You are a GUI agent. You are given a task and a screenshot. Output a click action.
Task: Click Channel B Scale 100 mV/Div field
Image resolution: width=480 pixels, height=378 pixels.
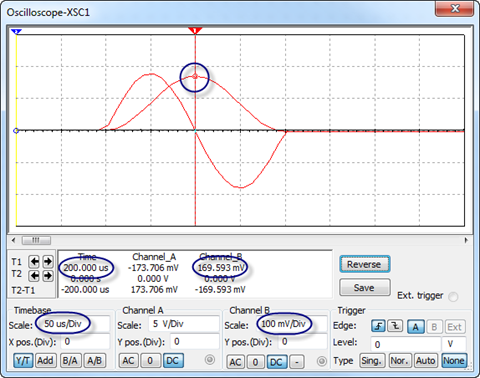click(x=292, y=324)
